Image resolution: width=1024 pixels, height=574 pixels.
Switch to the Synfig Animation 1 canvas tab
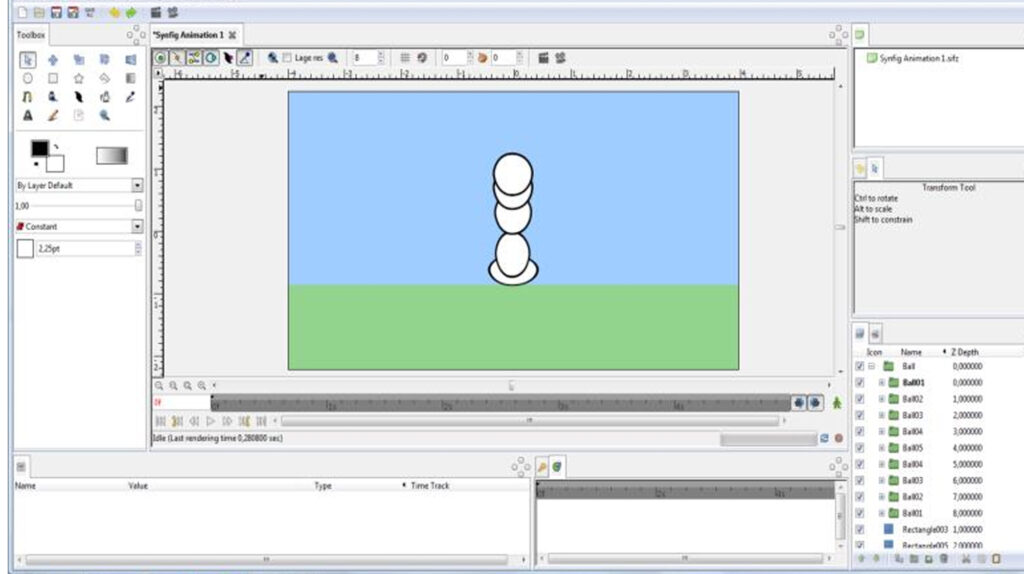(188, 35)
